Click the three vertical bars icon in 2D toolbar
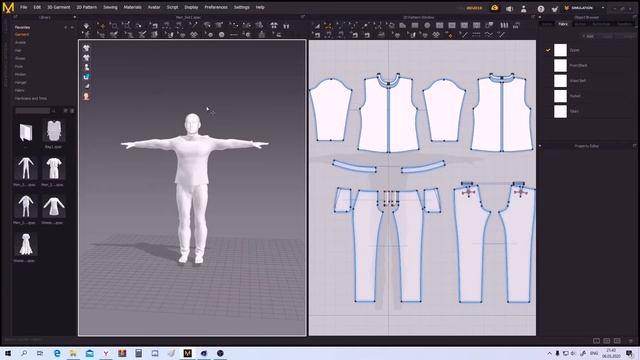640x360 pixels. pyautogui.click(x=504, y=25)
